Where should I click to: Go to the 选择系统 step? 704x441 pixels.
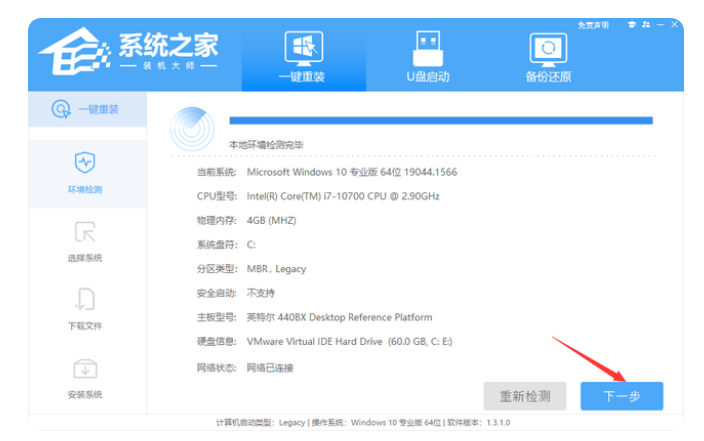pos(85,241)
